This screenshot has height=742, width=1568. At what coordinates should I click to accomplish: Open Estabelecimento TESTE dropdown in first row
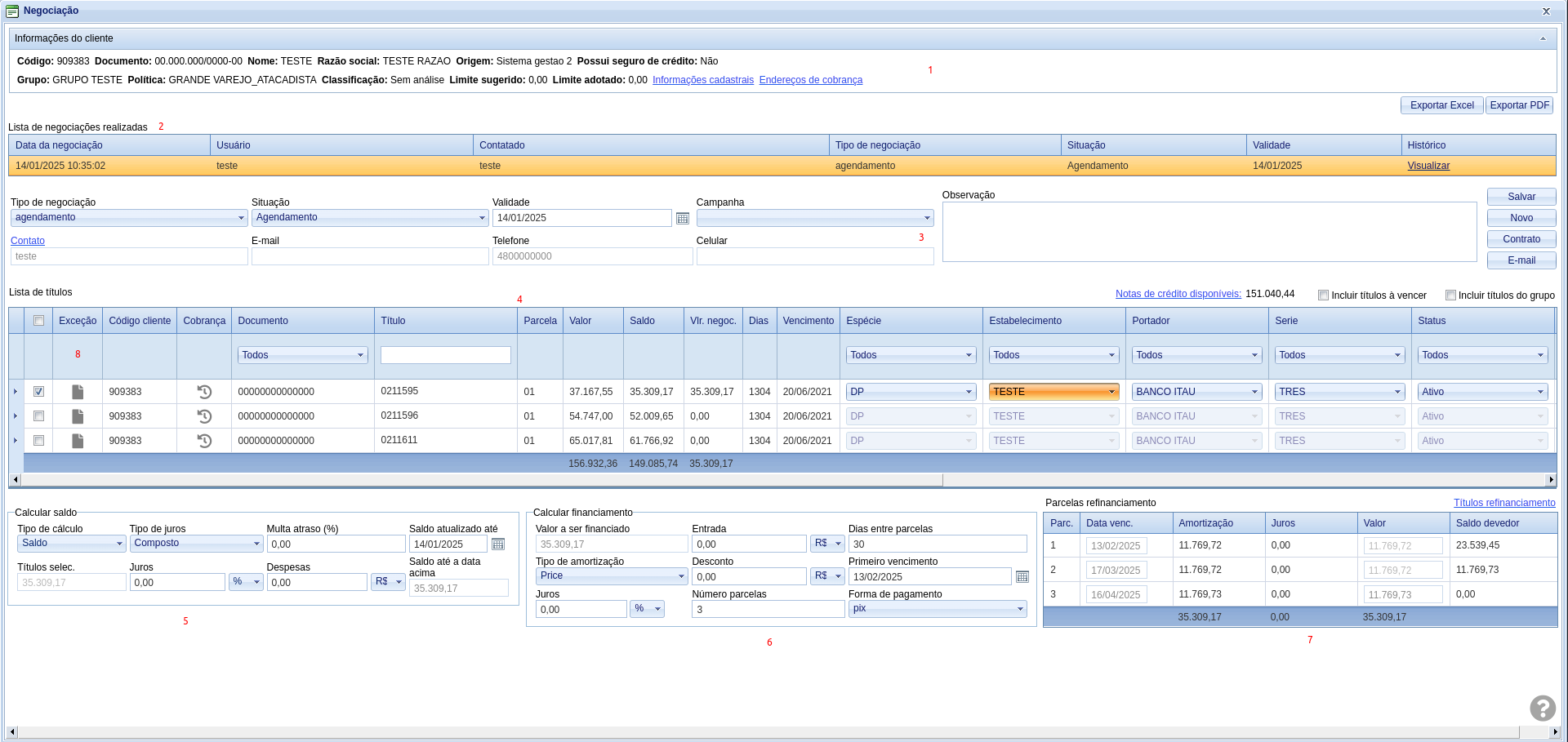(x=1054, y=392)
